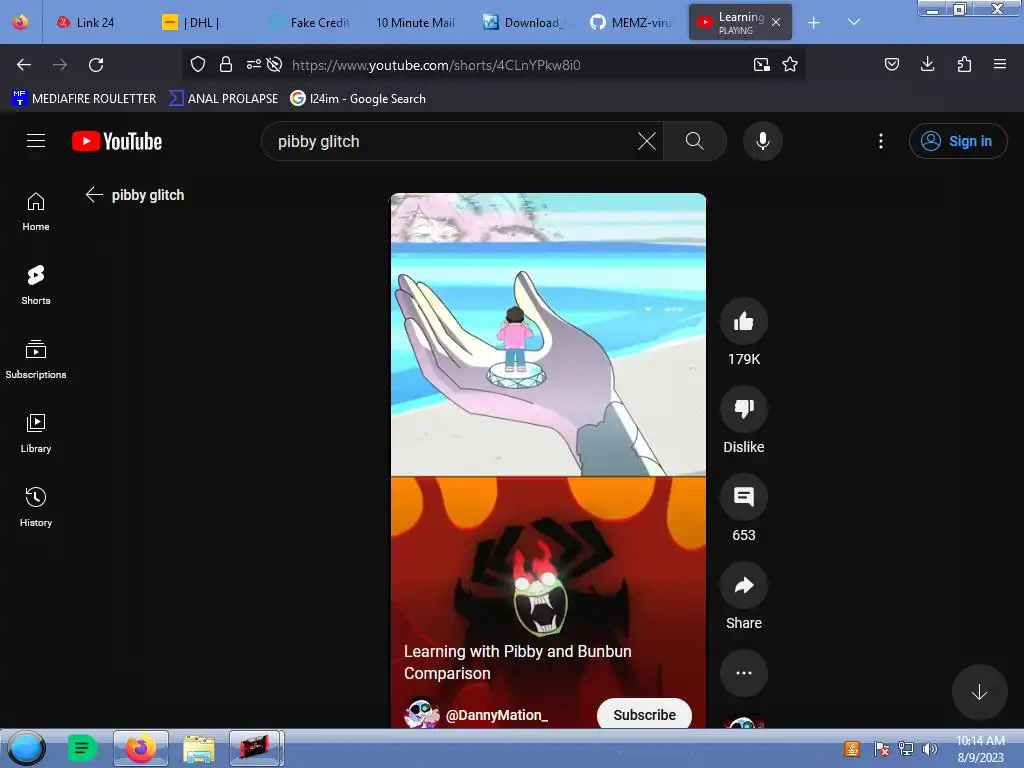Screen dimensions: 1024x768
Task: Click the Firefox taskbar button
Action: point(140,748)
